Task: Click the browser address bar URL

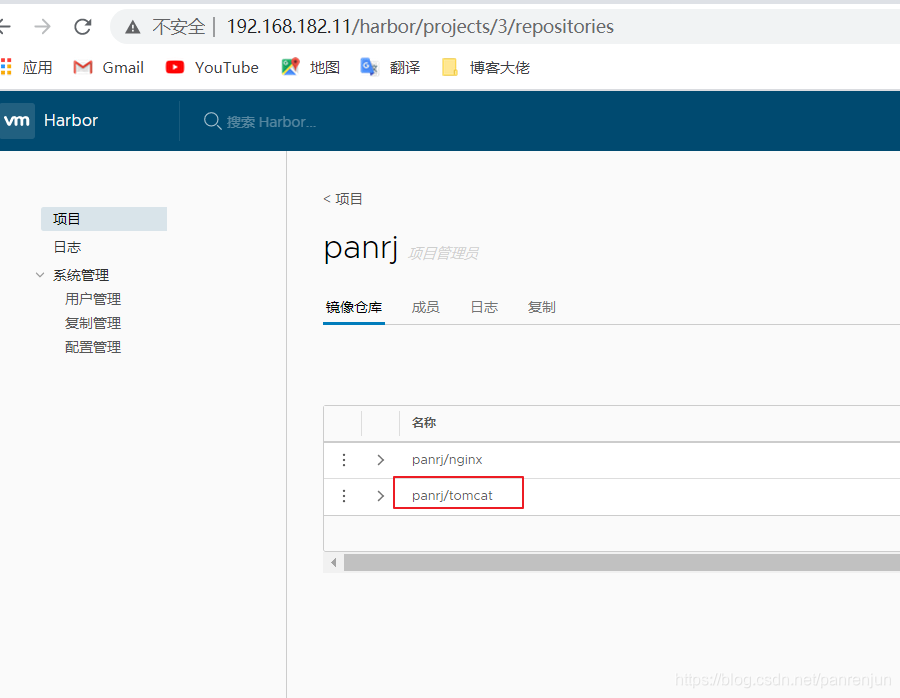Action: point(420,26)
